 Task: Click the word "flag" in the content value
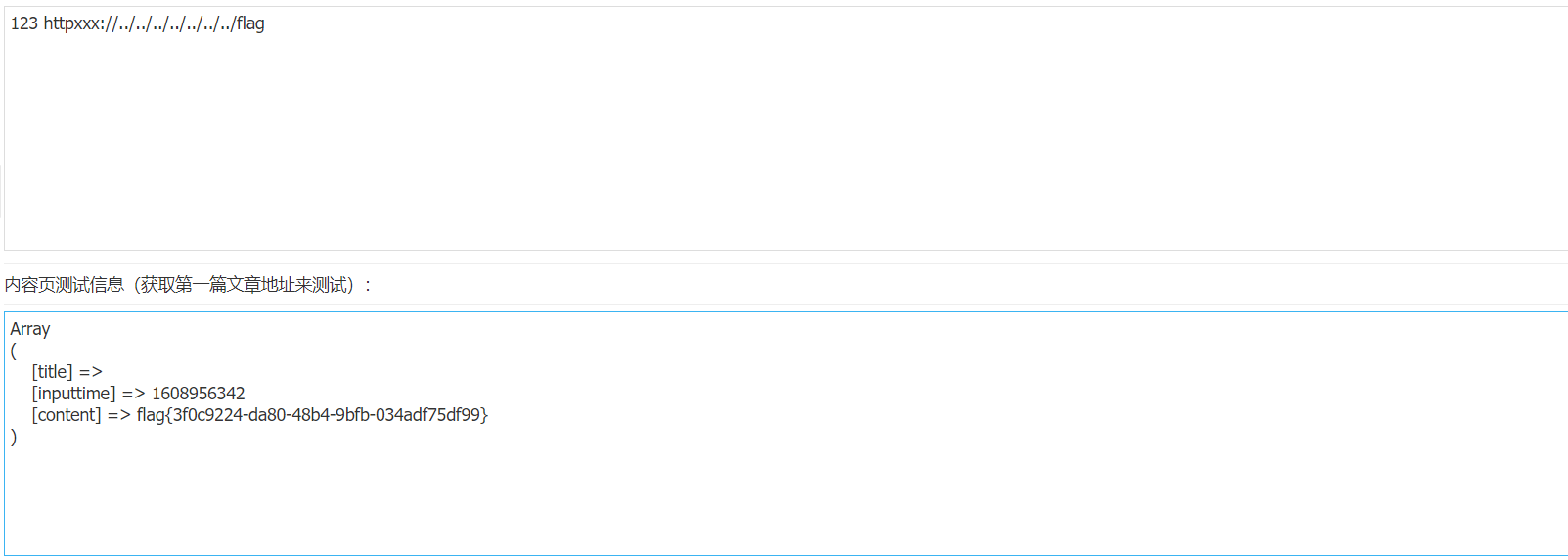pos(151,415)
